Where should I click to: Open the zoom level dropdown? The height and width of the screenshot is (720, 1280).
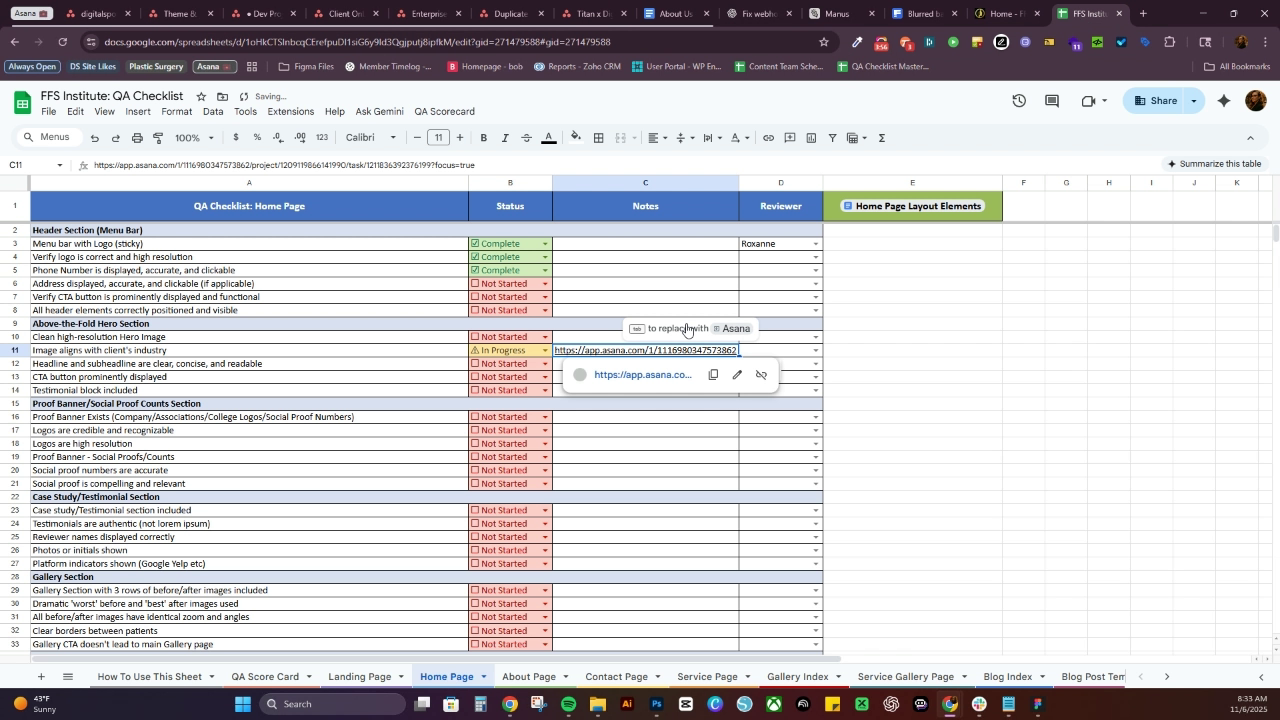193,138
